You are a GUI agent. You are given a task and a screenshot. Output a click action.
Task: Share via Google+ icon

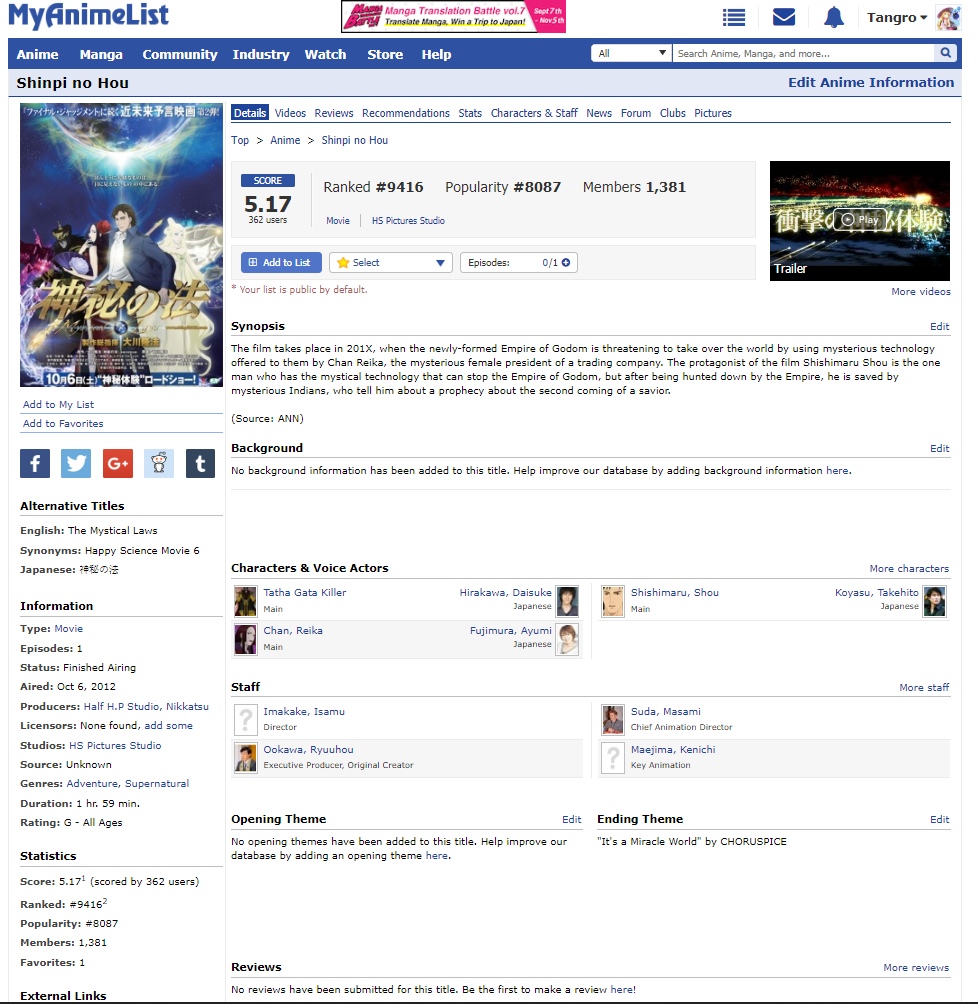[117, 463]
